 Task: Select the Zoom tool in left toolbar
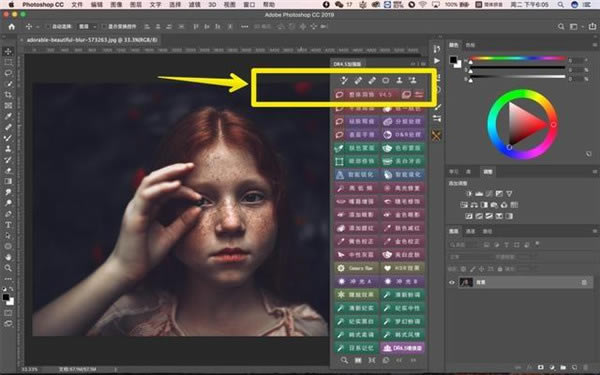click(8, 268)
